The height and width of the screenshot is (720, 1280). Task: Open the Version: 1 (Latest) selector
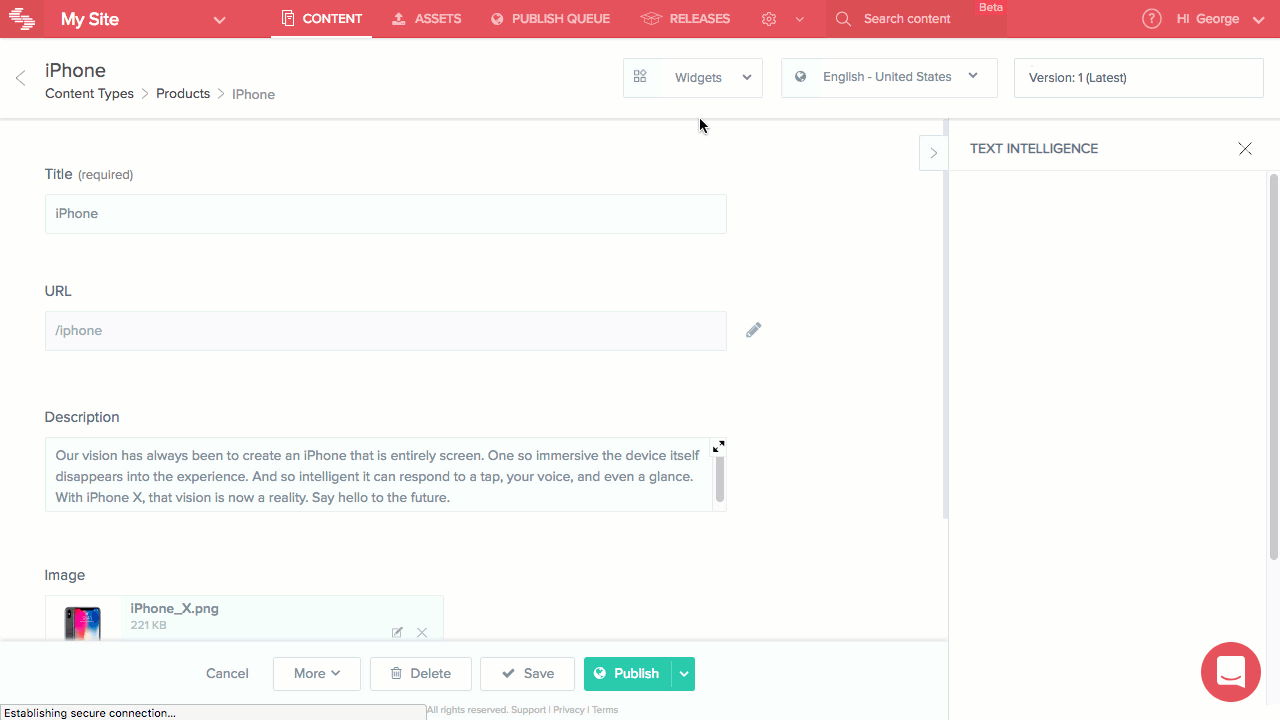click(x=1139, y=78)
